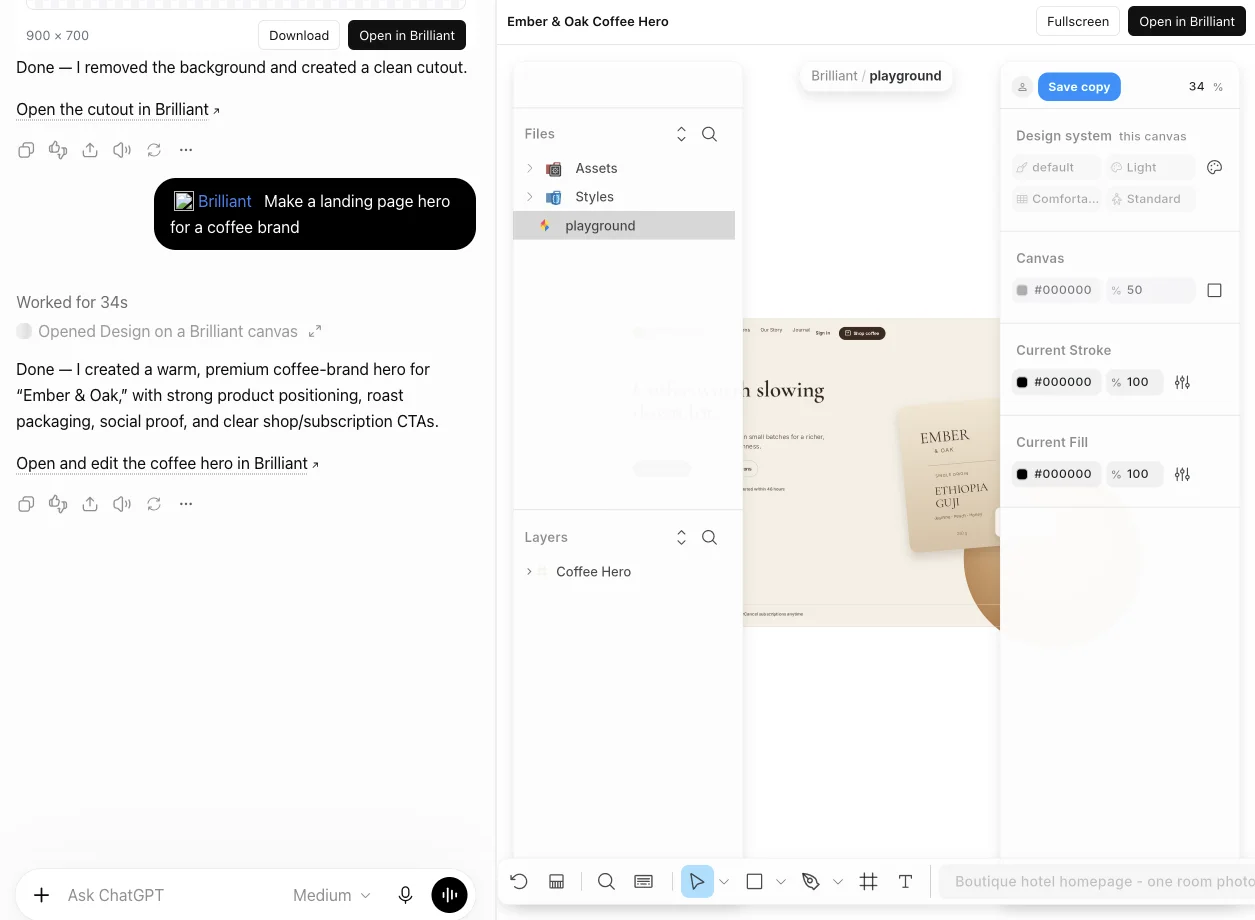This screenshot has height=920, width=1255.
Task: Open in Brilliant beside Download
Action: click(407, 35)
